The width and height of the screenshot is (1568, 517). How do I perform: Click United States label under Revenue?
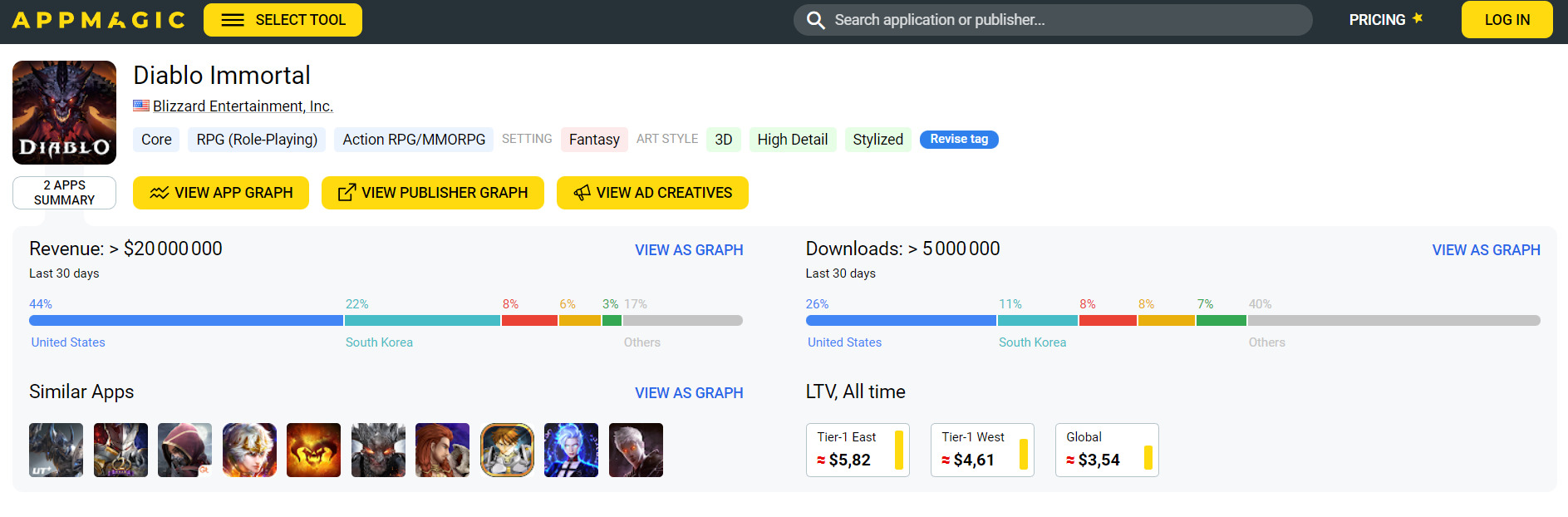pyautogui.click(x=68, y=342)
